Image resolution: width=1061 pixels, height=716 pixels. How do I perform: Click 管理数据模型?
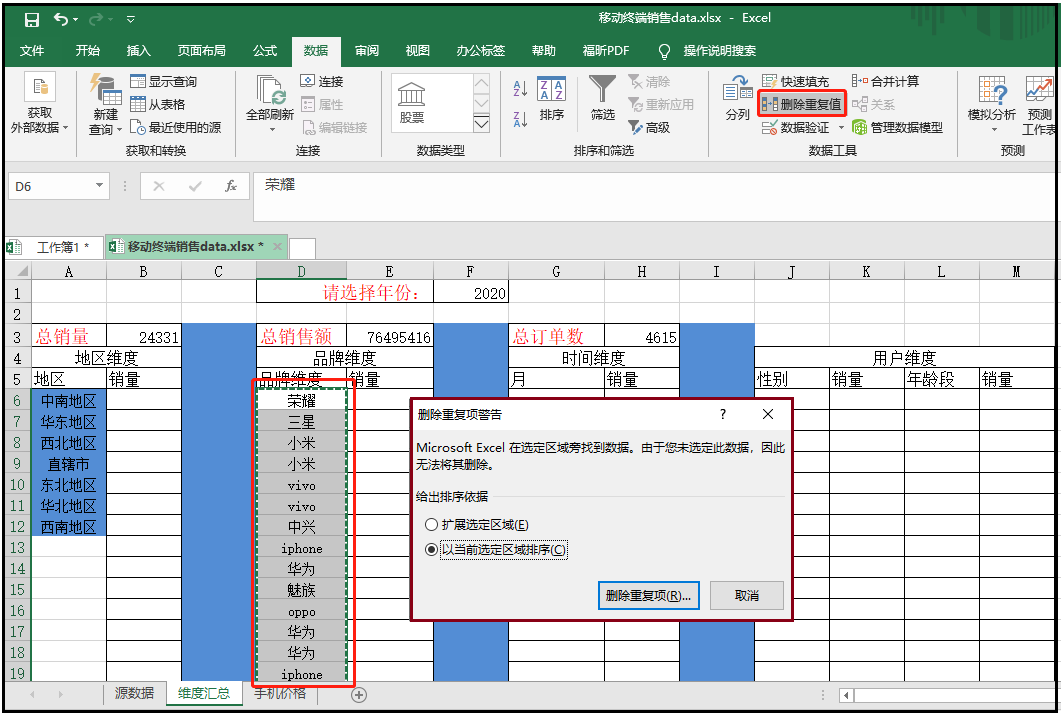897,127
